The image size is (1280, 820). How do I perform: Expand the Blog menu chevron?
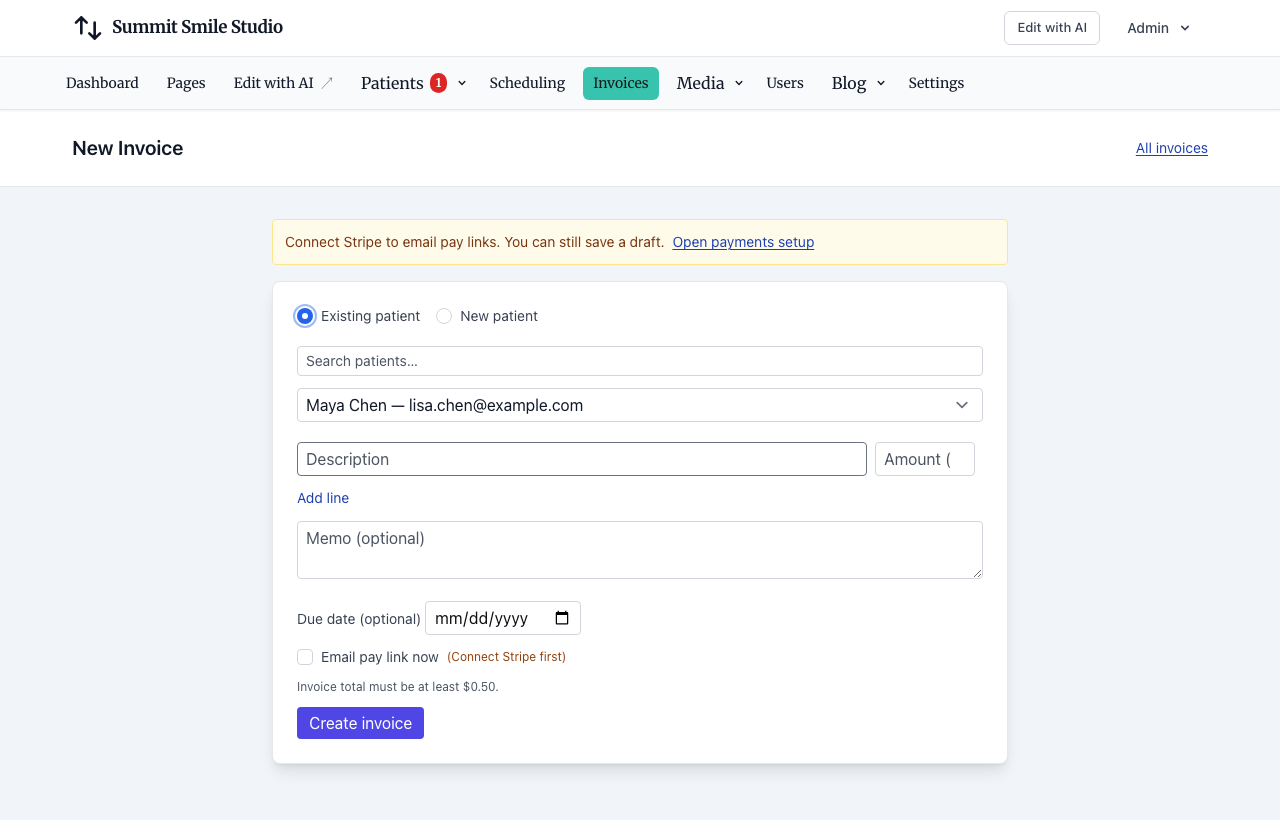coord(881,83)
